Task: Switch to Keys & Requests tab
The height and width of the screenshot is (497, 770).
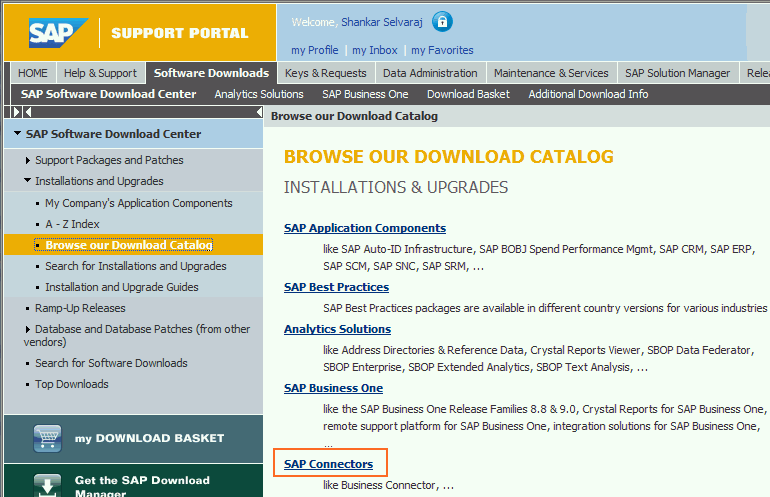Action: coord(326,73)
